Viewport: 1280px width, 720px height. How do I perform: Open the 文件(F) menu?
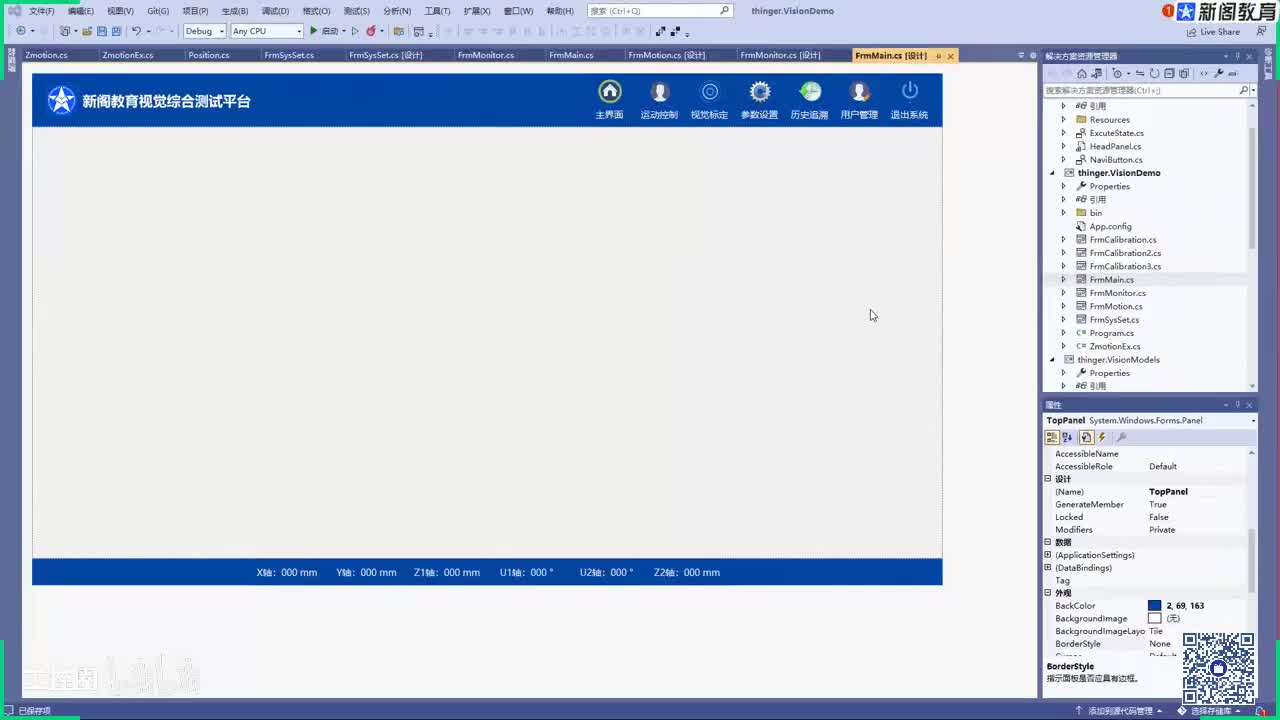coord(42,11)
